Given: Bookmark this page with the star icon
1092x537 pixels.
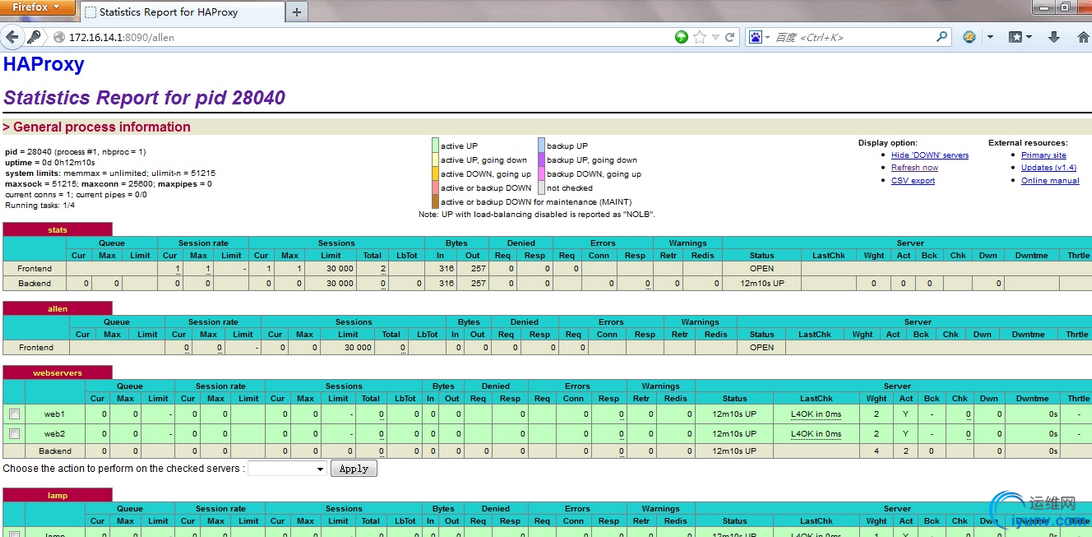Looking at the screenshot, I should [x=699, y=37].
